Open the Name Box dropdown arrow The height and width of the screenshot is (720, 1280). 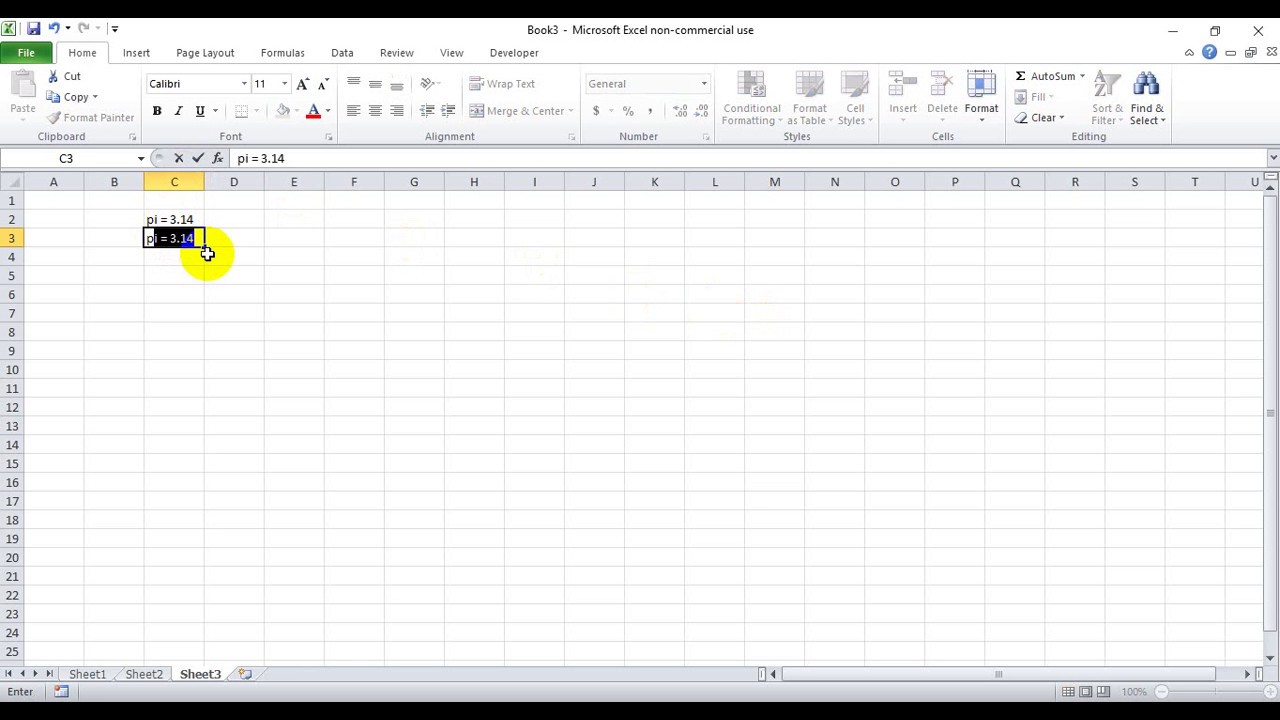point(140,158)
